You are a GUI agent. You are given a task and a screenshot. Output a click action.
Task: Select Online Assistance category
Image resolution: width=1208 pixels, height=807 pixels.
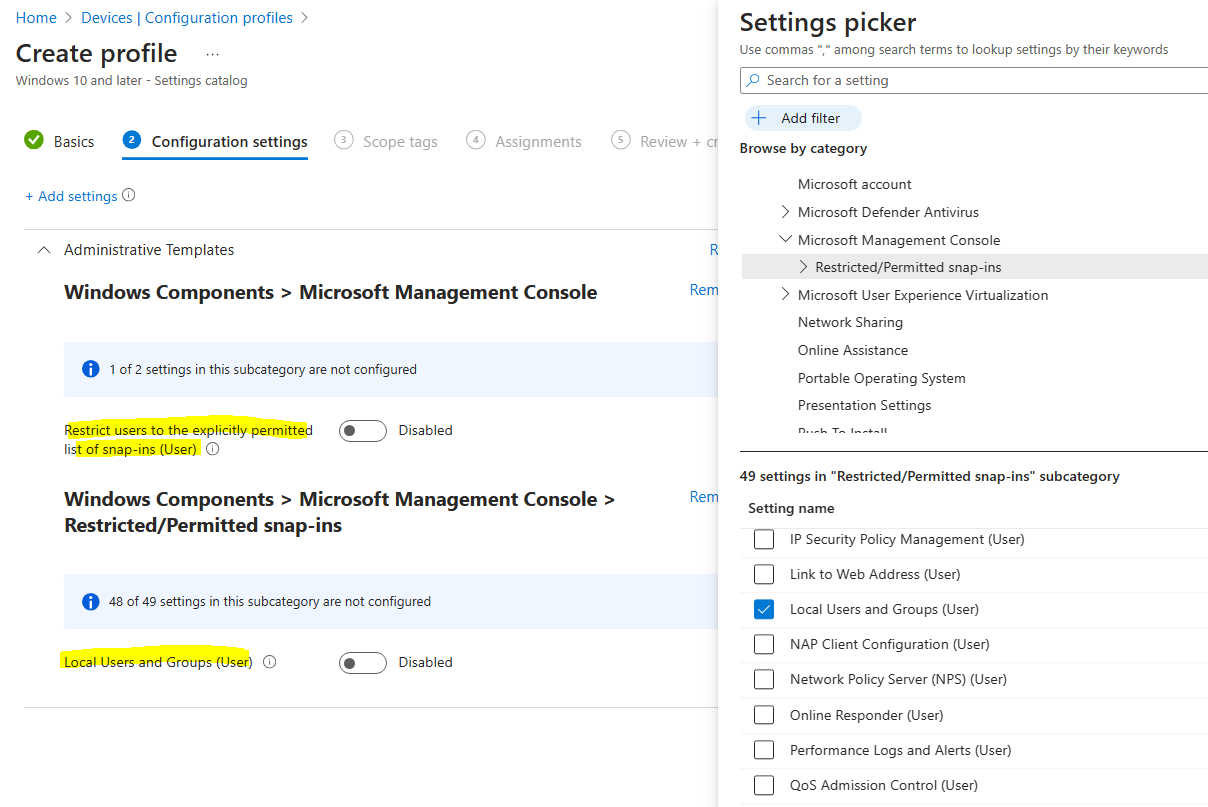pos(853,350)
